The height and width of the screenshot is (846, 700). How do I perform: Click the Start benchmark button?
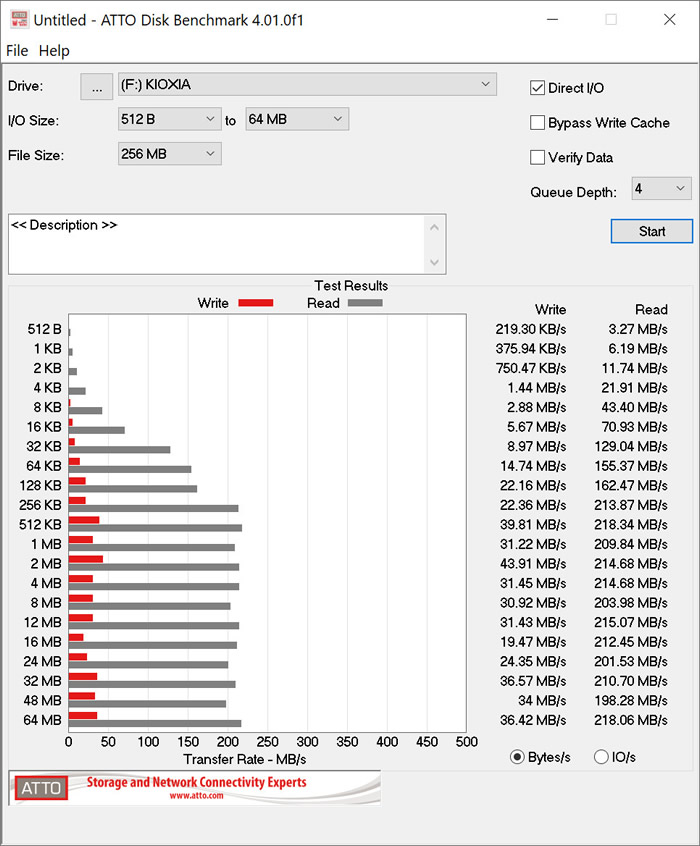[651, 231]
